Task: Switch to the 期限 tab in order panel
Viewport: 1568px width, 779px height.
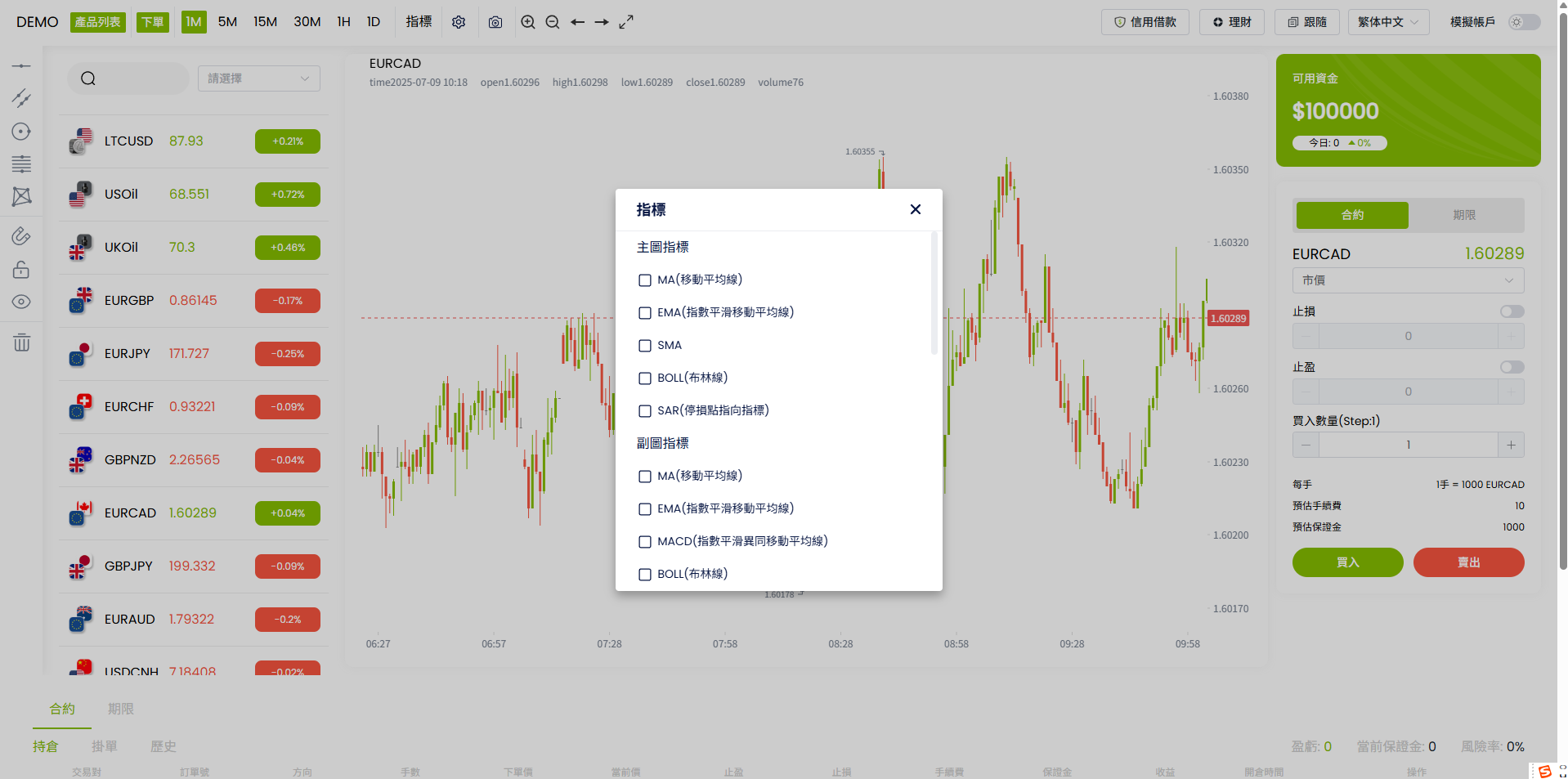Action: [1464, 215]
